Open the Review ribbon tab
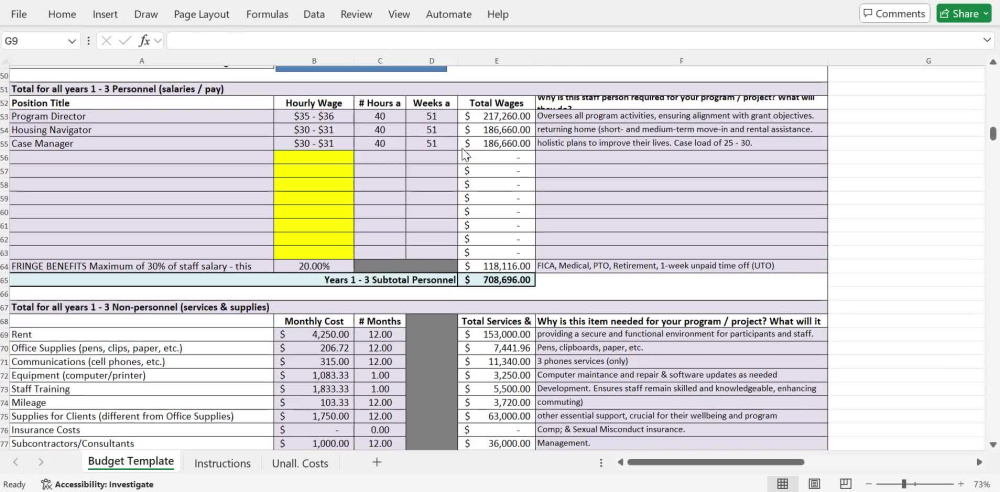 (357, 14)
